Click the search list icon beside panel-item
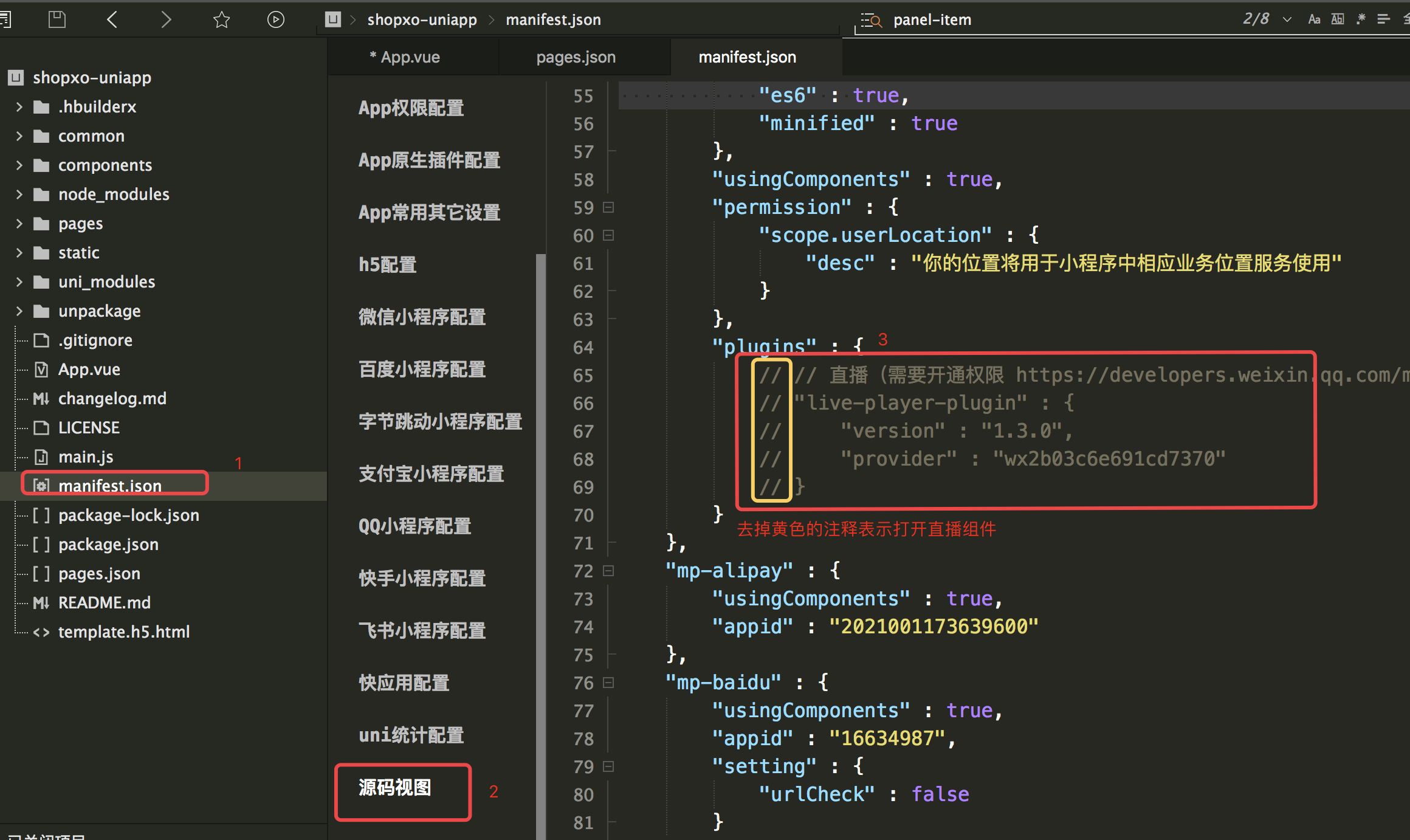This screenshot has height=840, width=1410. coord(872,20)
